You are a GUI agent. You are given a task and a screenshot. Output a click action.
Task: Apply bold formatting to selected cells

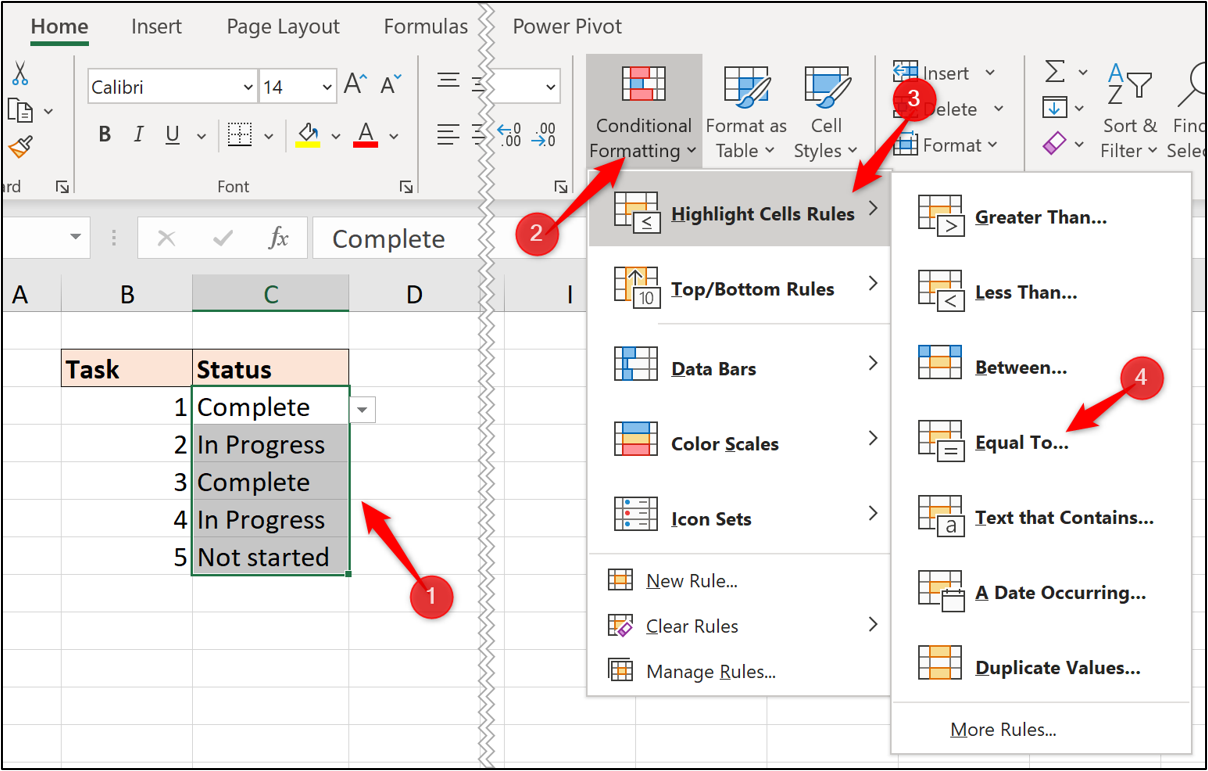pos(104,134)
